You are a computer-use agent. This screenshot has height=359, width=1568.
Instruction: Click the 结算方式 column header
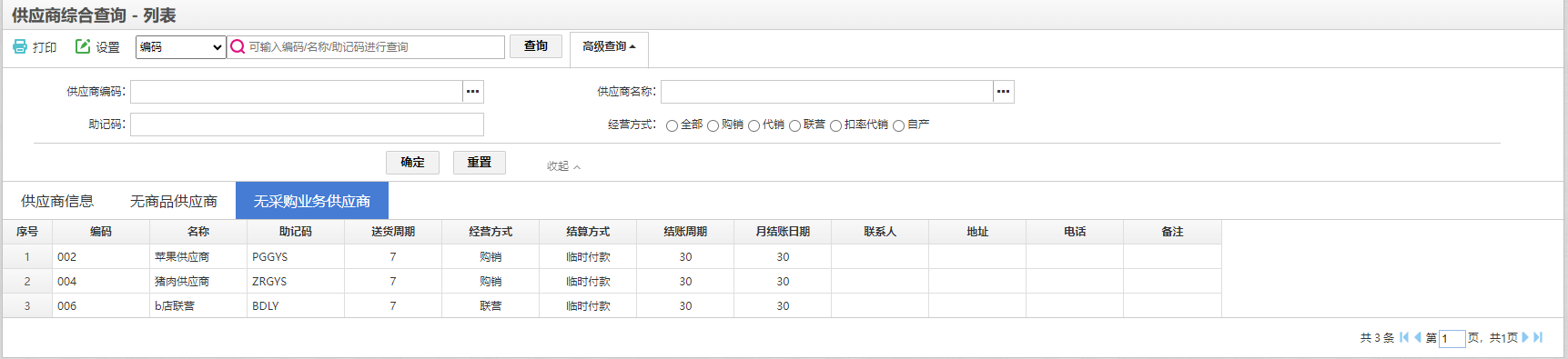pyautogui.click(x=588, y=232)
